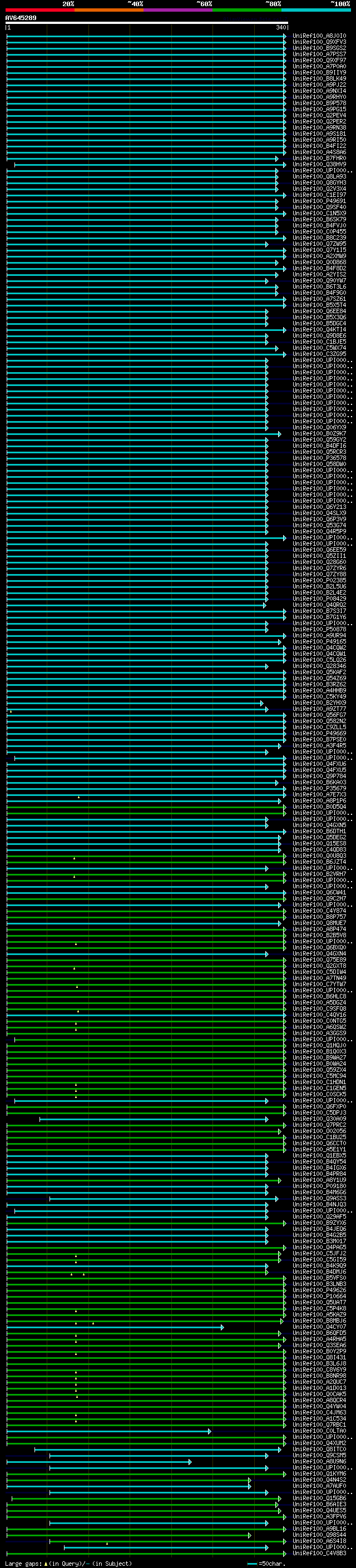Click the red 20% identity legend segment

click(x=40, y=10)
